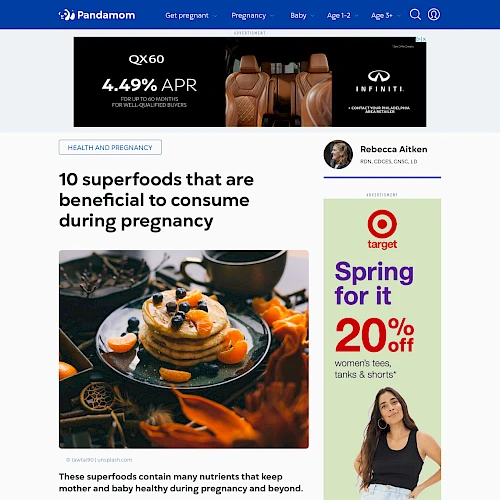Select the Health and Pregnancy category tag
Image resolution: width=500 pixels, height=500 pixels.
tap(110, 147)
